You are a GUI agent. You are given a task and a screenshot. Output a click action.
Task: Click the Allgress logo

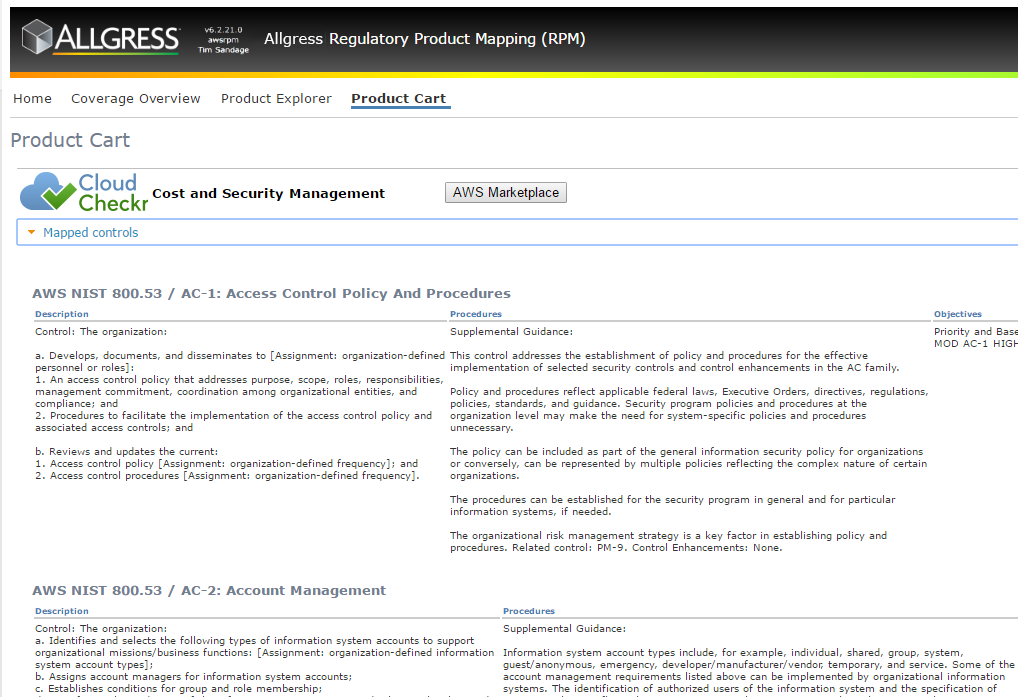click(x=100, y=37)
